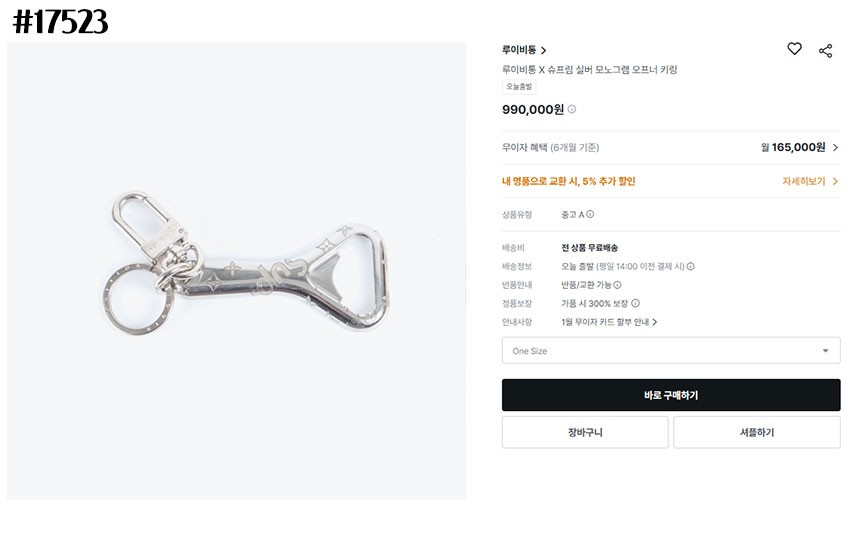Click the 장바구니 cart button
This screenshot has height=545, width=860.
coord(584,433)
